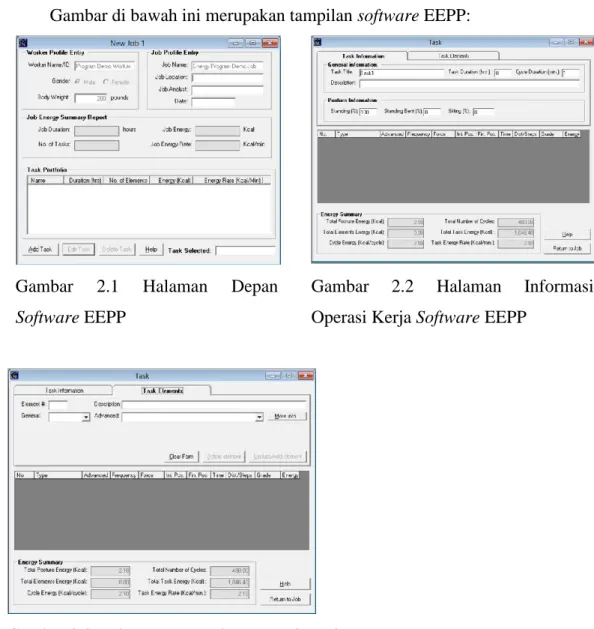Click the Update/Add element button
This screenshot has height=629, width=594.
pos(277,456)
